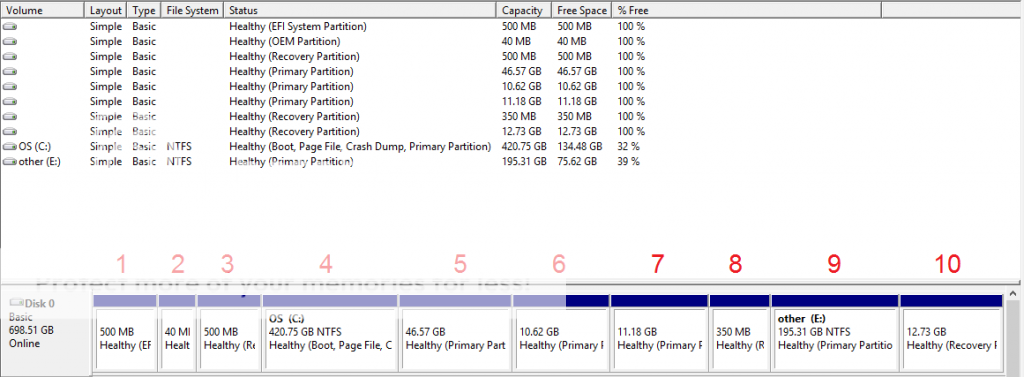The width and height of the screenshot is (1024, 377).
Task: Click 'Healthy (OEM Partition)' status text
Action: click(285, 42)
